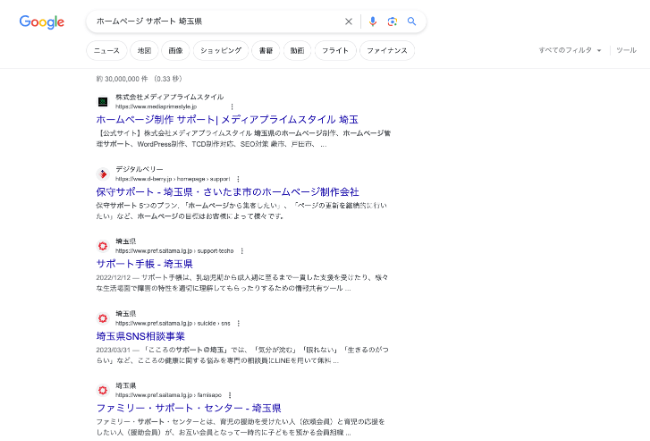Click pref.saitama.lg.jp famisapo URL
The height and width of the screenshot is (441, 650).
[168, 395]
